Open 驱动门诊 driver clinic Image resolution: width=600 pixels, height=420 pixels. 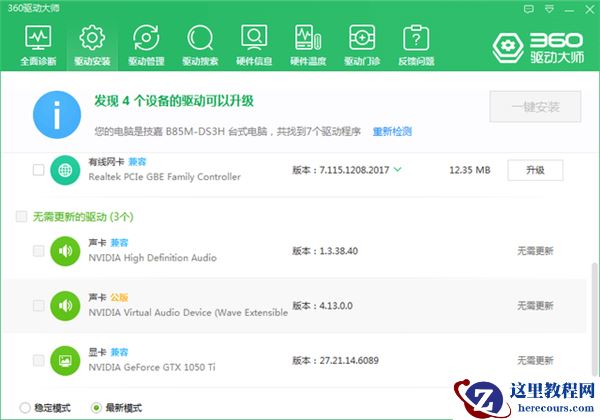[x=362, y=45]
